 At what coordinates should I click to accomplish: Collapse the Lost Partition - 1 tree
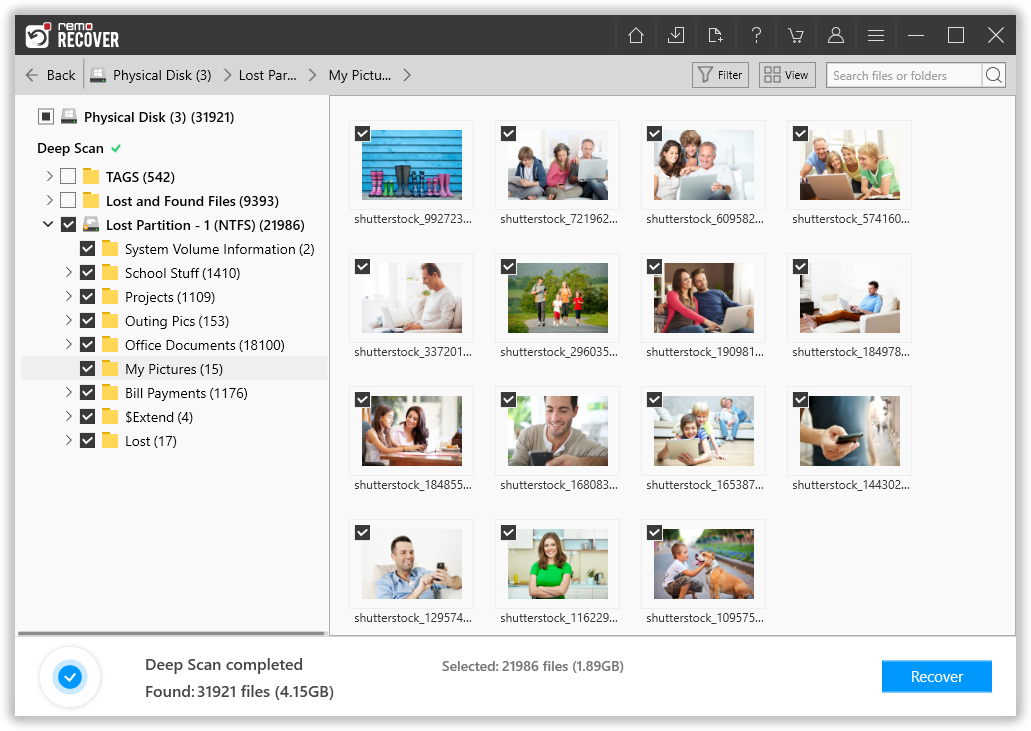48,224
